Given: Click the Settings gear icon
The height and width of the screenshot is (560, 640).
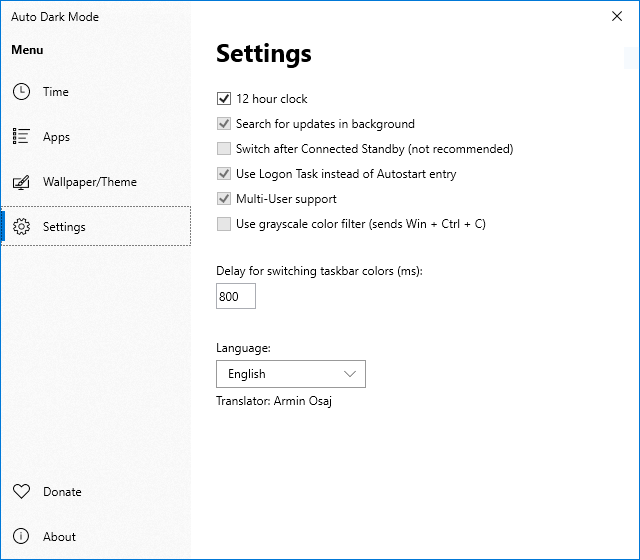Looking at the screenshot, I should point(21,227).
